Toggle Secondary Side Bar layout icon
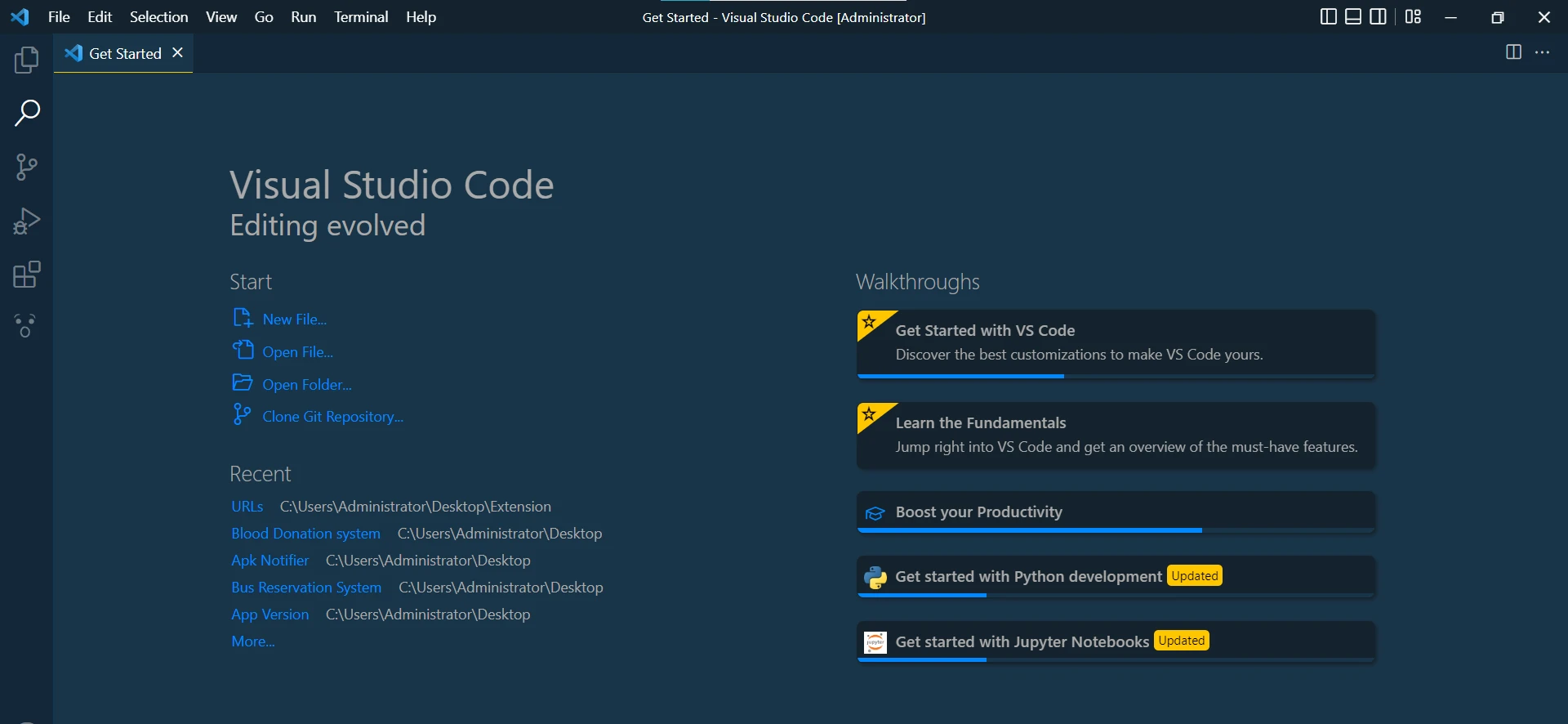 click(1378, 16)
